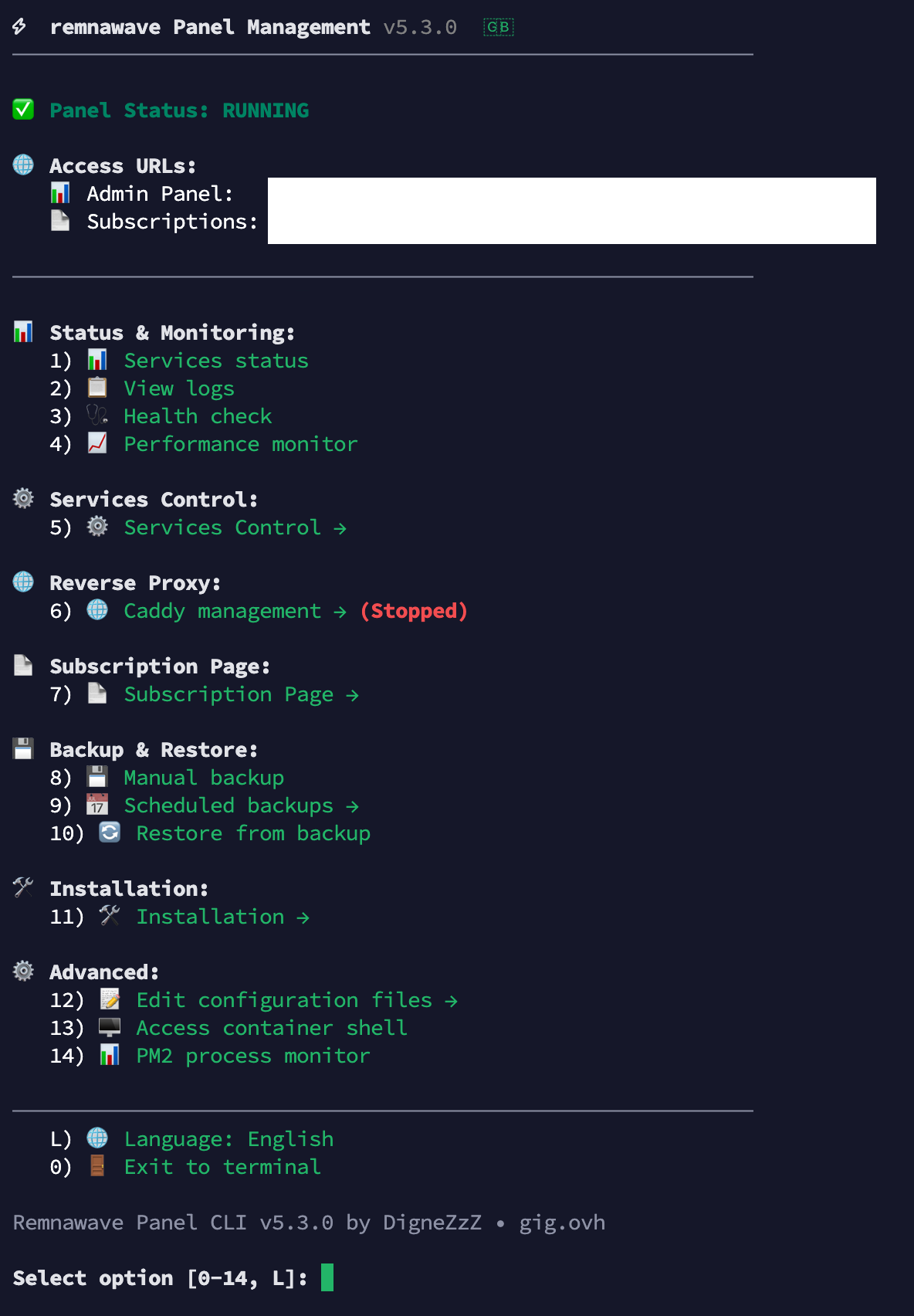Select the Access container shell menu entry
Screen dimensions: 914x1316
click(271, 1028)
